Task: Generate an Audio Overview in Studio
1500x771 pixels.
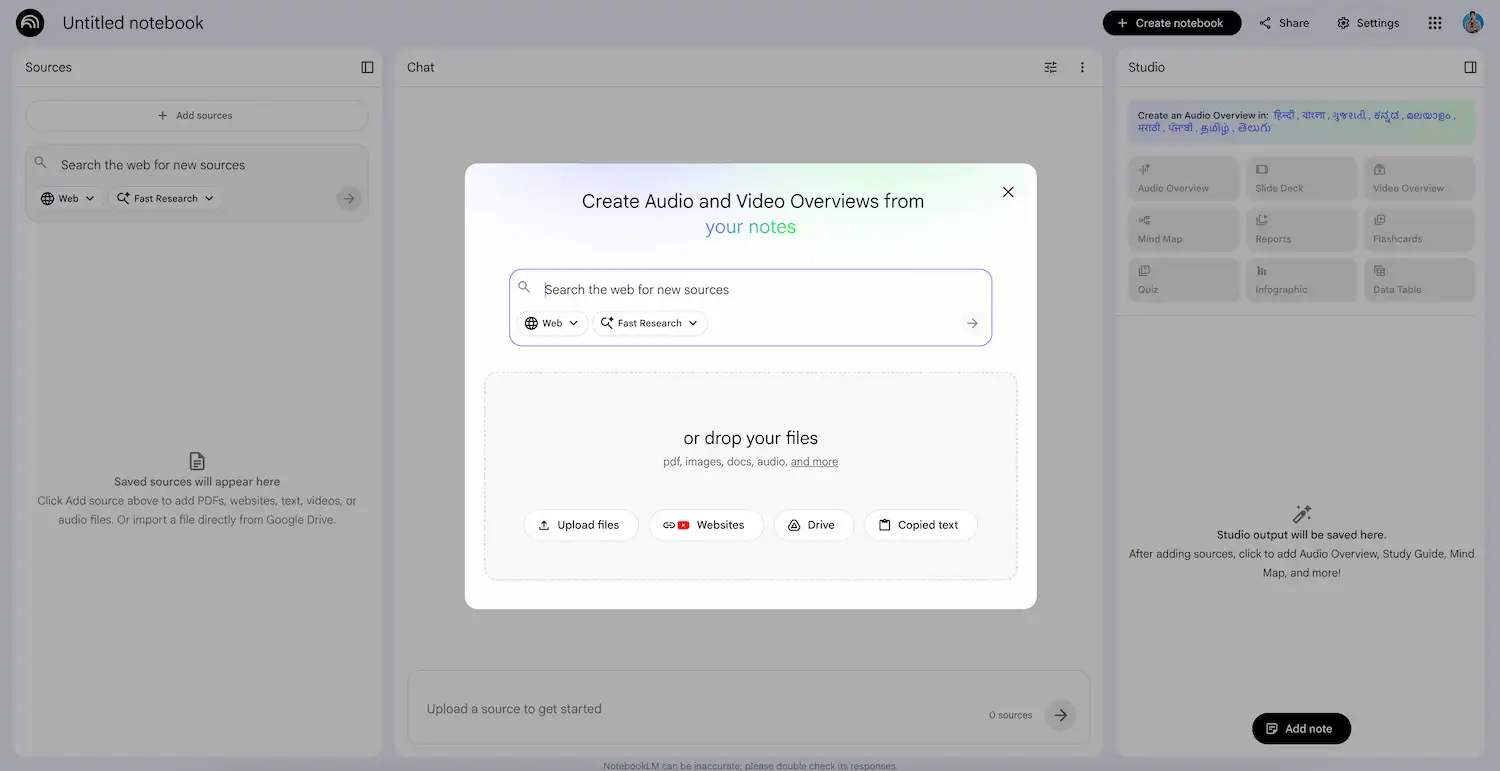Action: click(x=1183, y=178)
